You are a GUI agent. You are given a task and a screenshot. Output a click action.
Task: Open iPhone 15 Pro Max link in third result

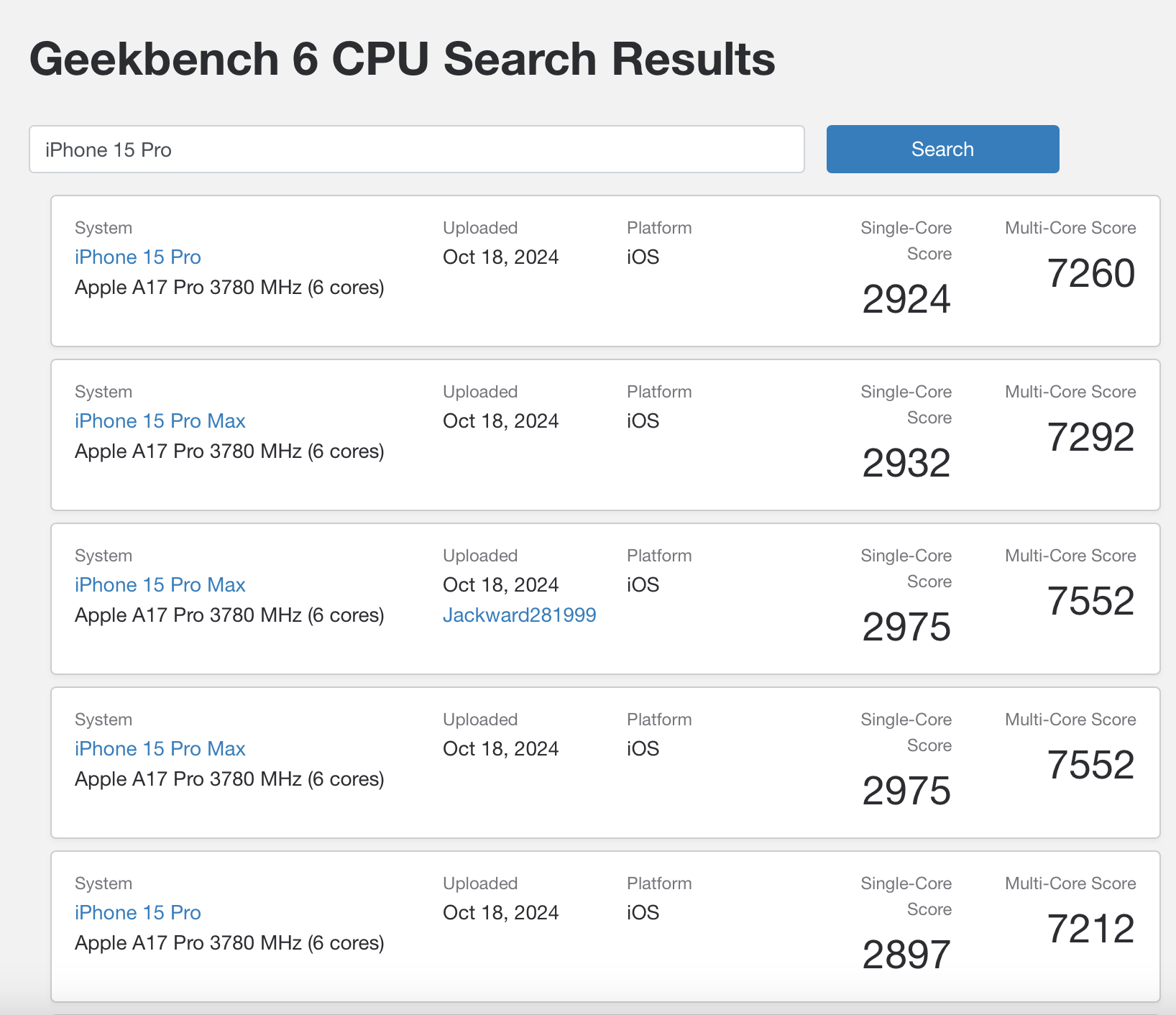tap(160, 584)
